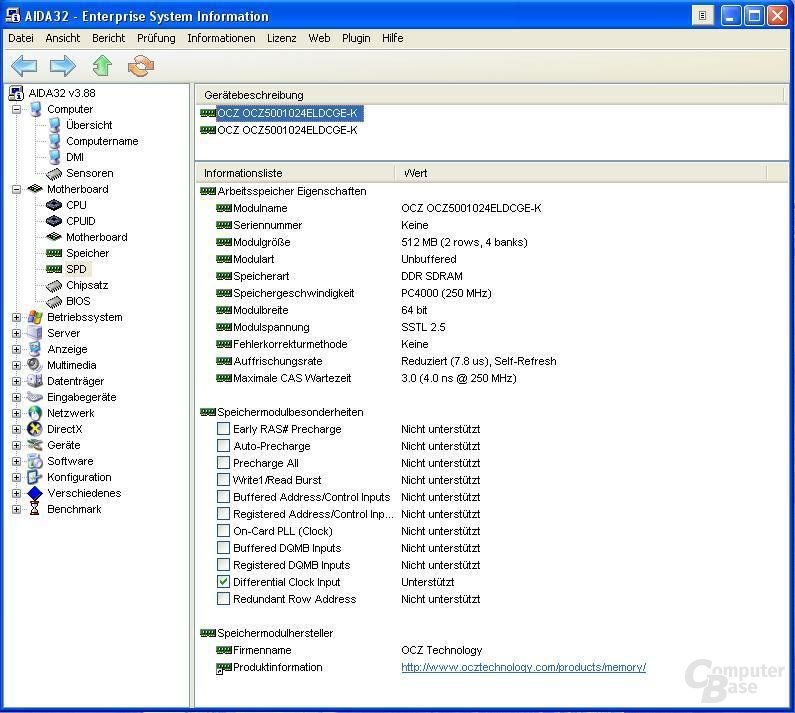The width and height of the screenshot is (795, 713).
Task: Toggle Auto-Precharge checkbox
Action: point(223,446)
